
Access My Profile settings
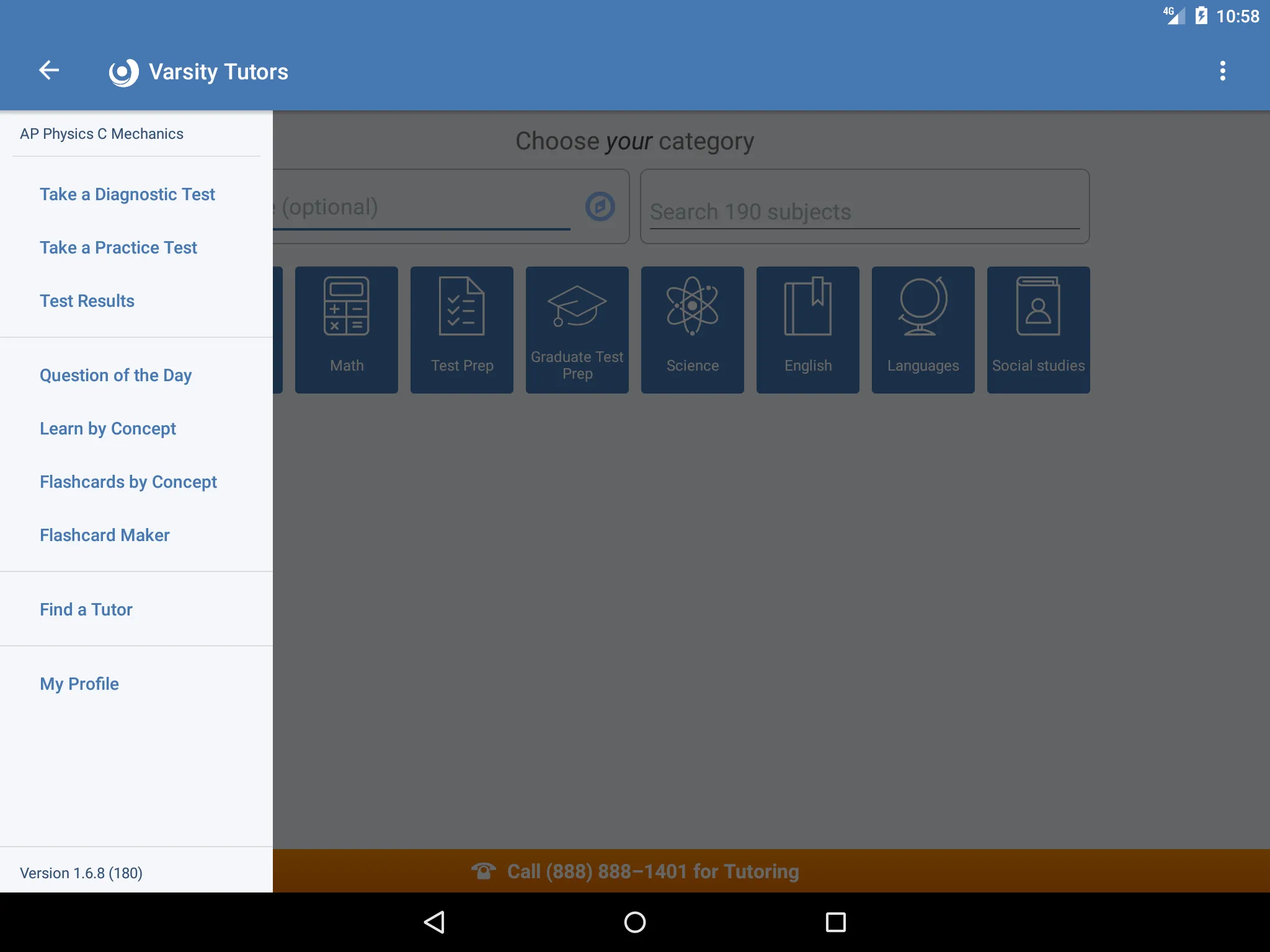pyautogui.click(x=79, y=683)
